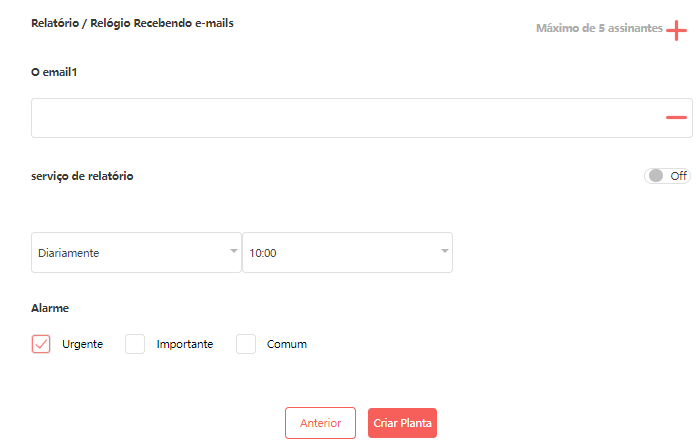Uncheck the Urgente alarm checkbox
Screen dimensions: 698x447
click(x=41, y=344)
